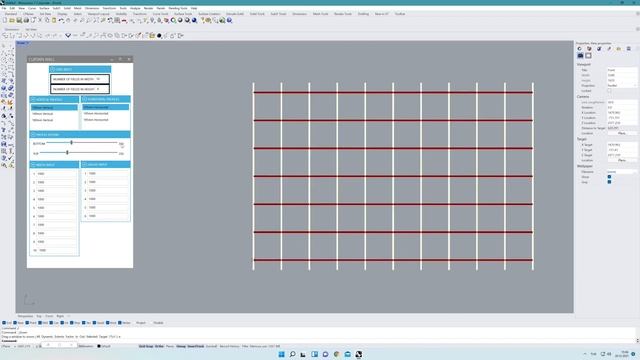Switch to the Perspective viewport tab
Viewport: 640px width, 360px height.
coord(25,316)
